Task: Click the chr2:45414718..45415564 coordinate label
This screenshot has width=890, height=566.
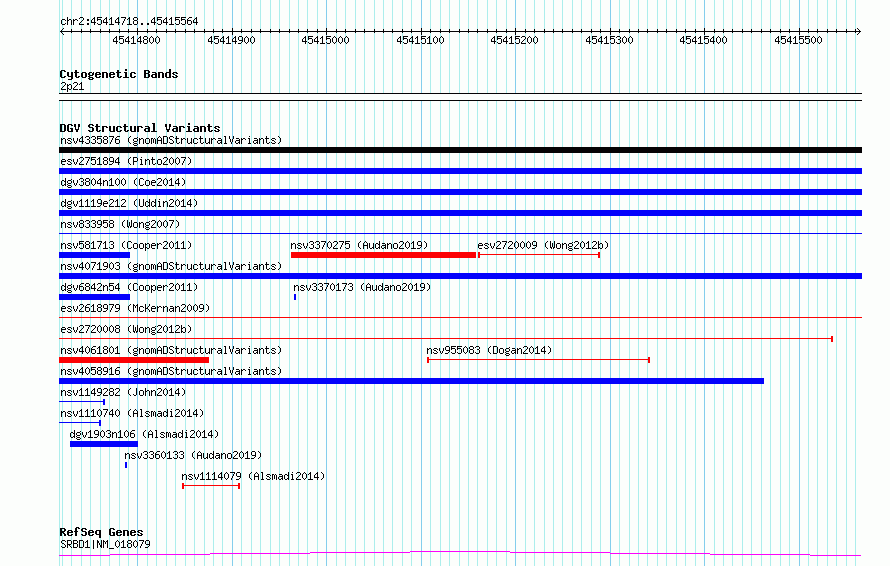Action: coord(129,22)
